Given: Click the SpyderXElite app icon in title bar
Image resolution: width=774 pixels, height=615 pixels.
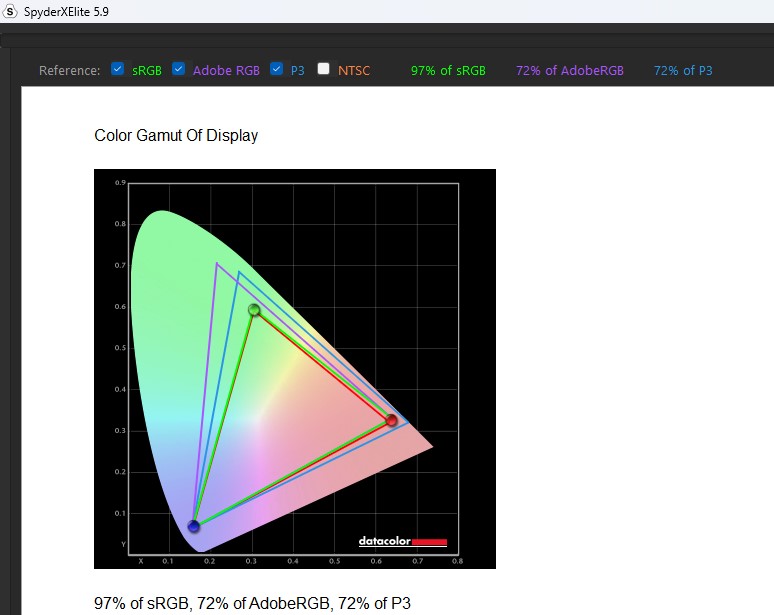Looking at the screenshot, I should point(11,10).
